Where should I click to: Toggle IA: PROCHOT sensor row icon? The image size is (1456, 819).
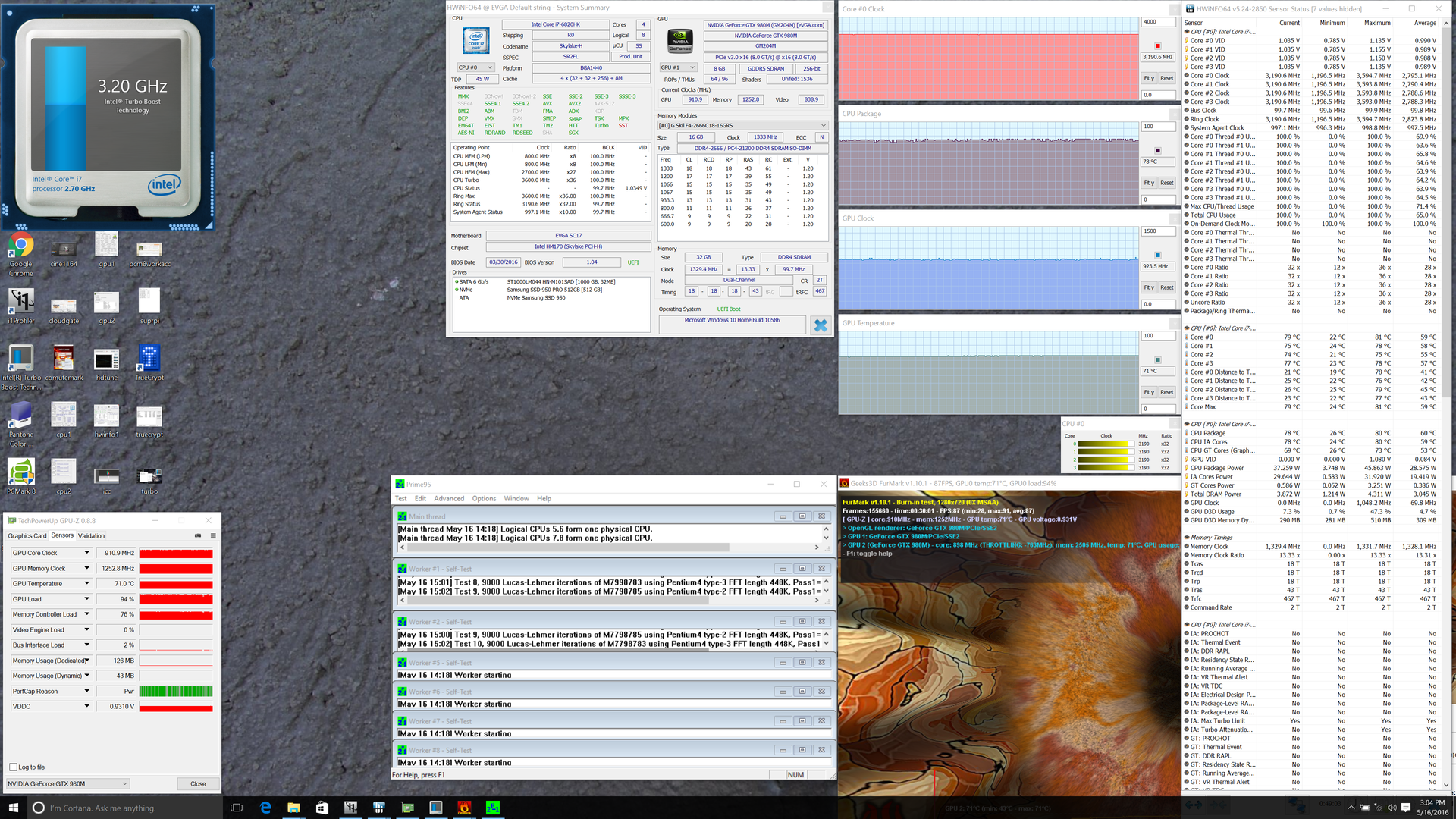click(1186, 634)
